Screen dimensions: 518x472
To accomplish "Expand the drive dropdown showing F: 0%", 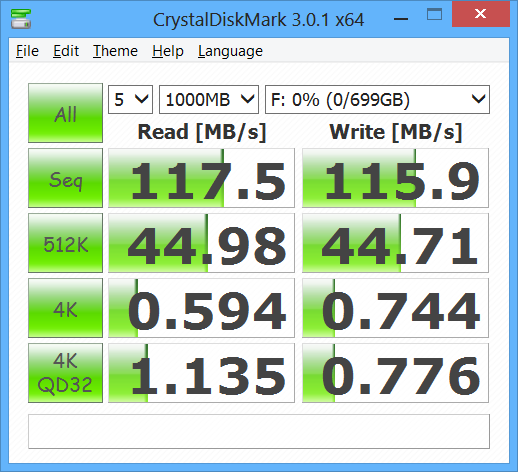I will pos(377,99).
